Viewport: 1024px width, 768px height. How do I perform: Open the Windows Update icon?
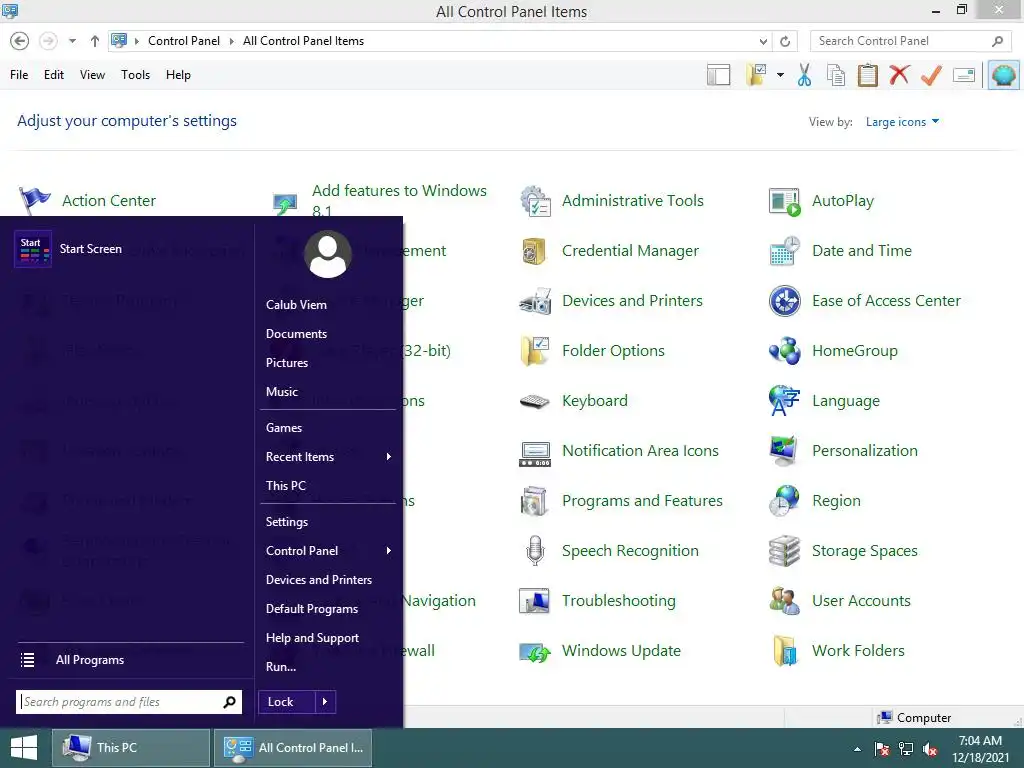[535, 652]
